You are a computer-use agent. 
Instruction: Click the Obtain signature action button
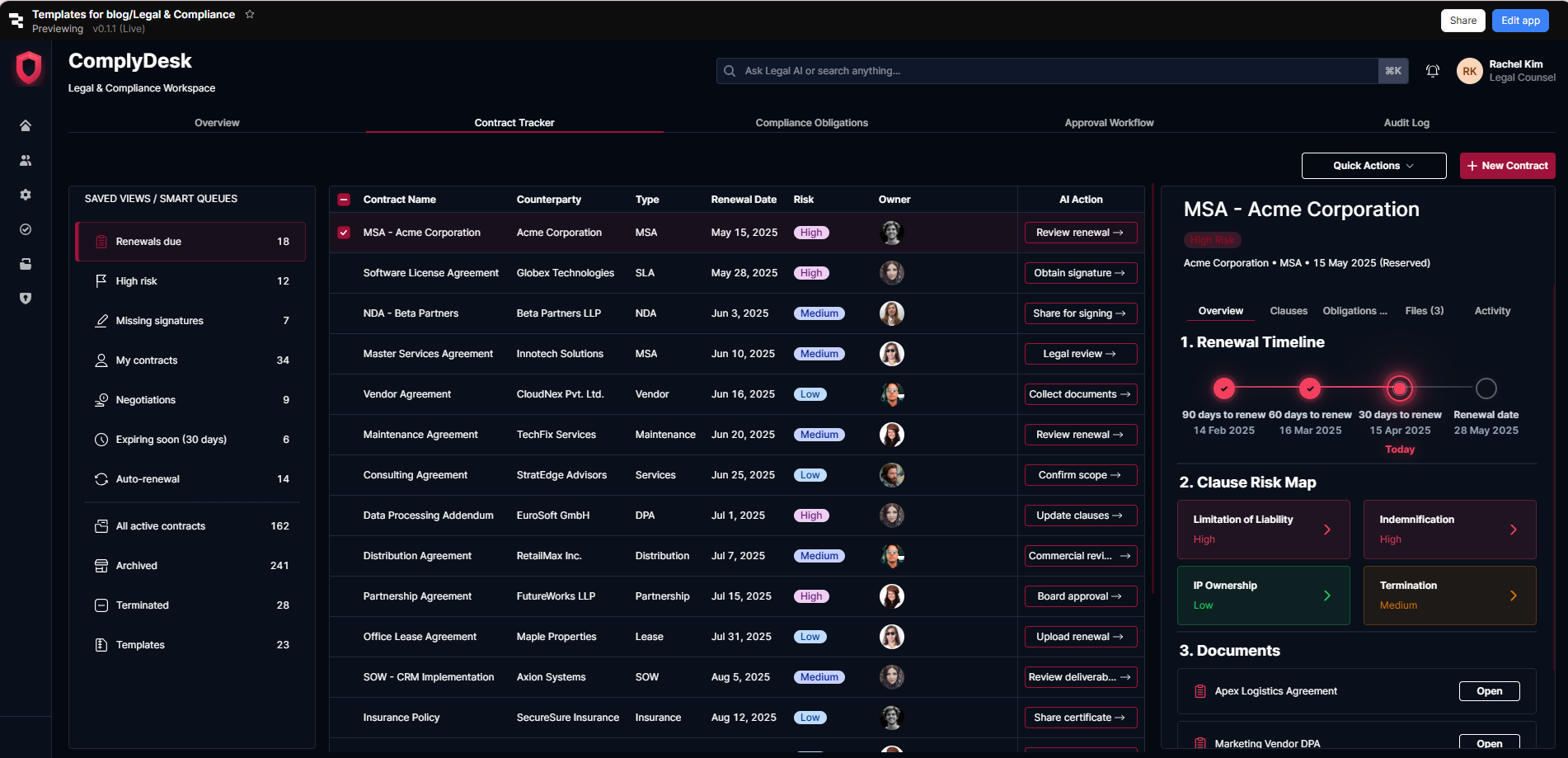coord(1081,273)
